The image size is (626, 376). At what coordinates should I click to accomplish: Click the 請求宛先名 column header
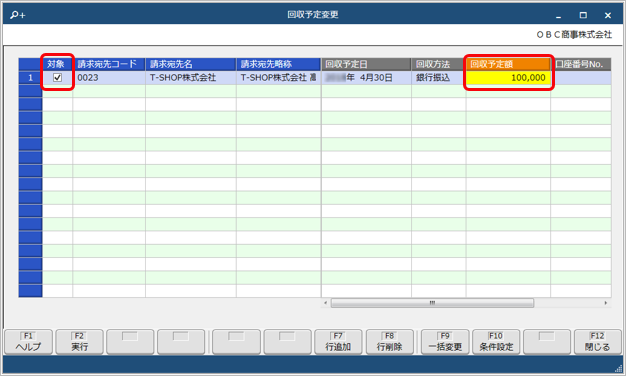(x=191, y=64)
